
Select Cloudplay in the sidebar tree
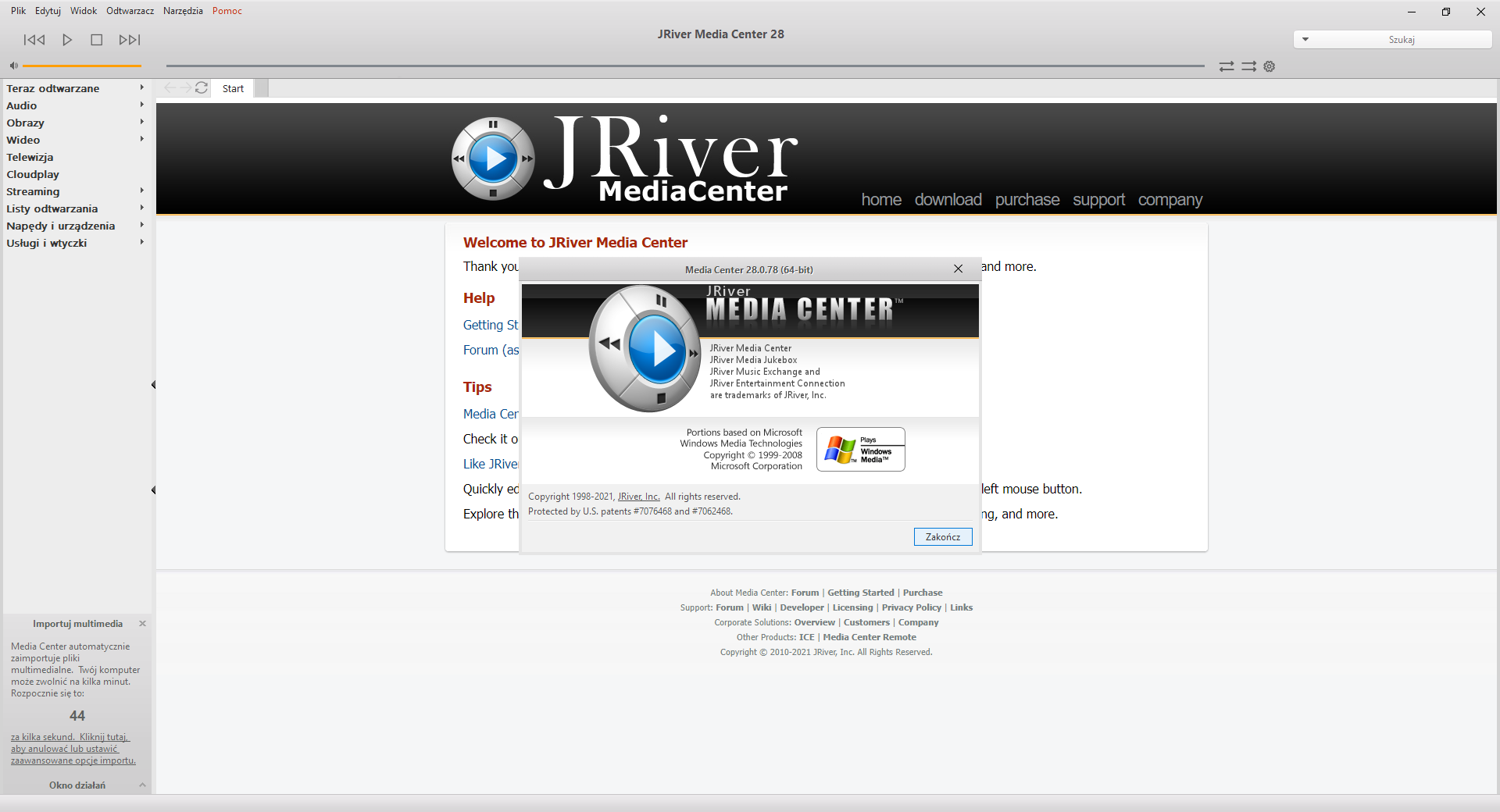[x=33, y=174]
